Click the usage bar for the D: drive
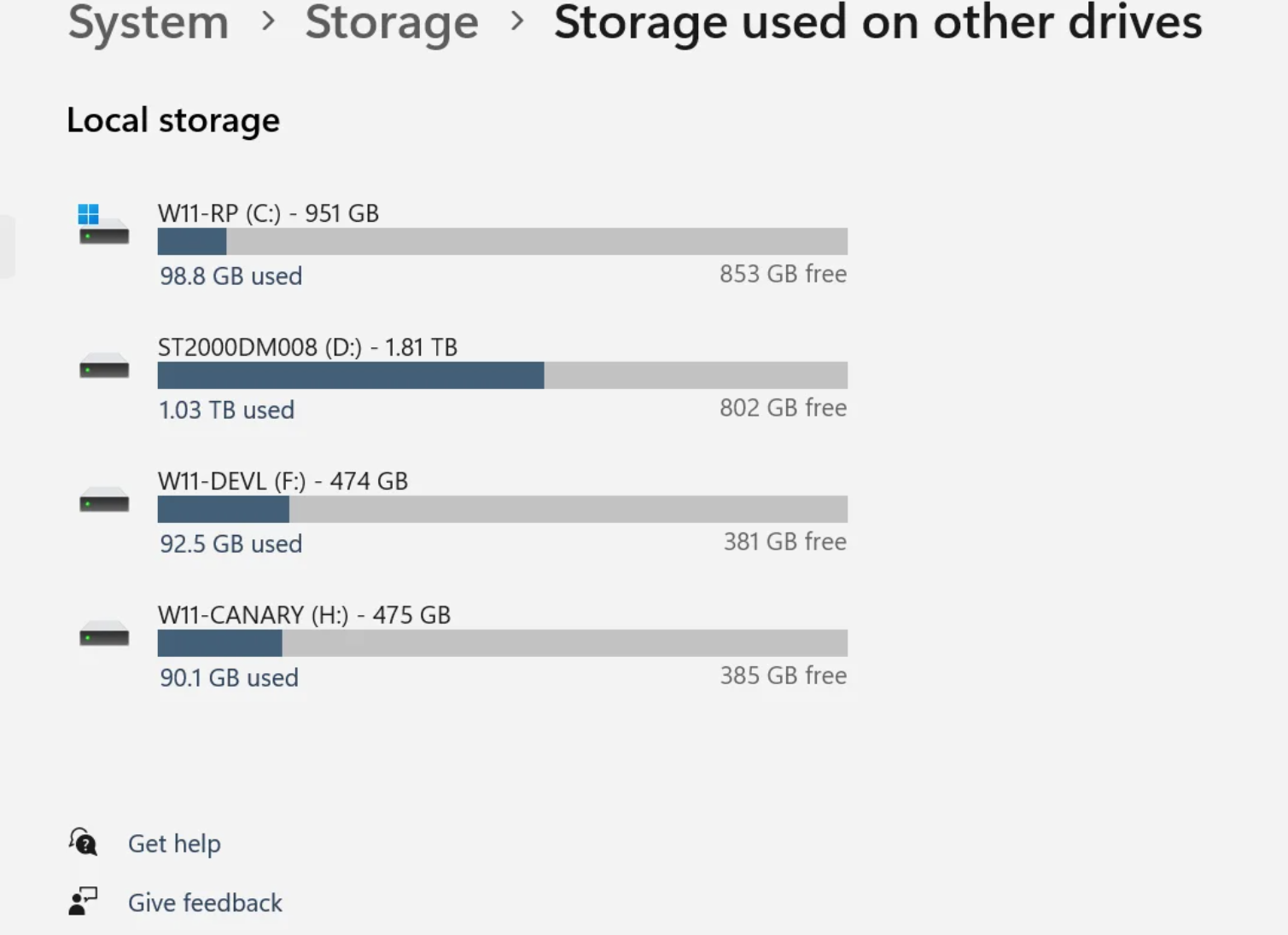The image size is (1288, 935). (502, 375)
